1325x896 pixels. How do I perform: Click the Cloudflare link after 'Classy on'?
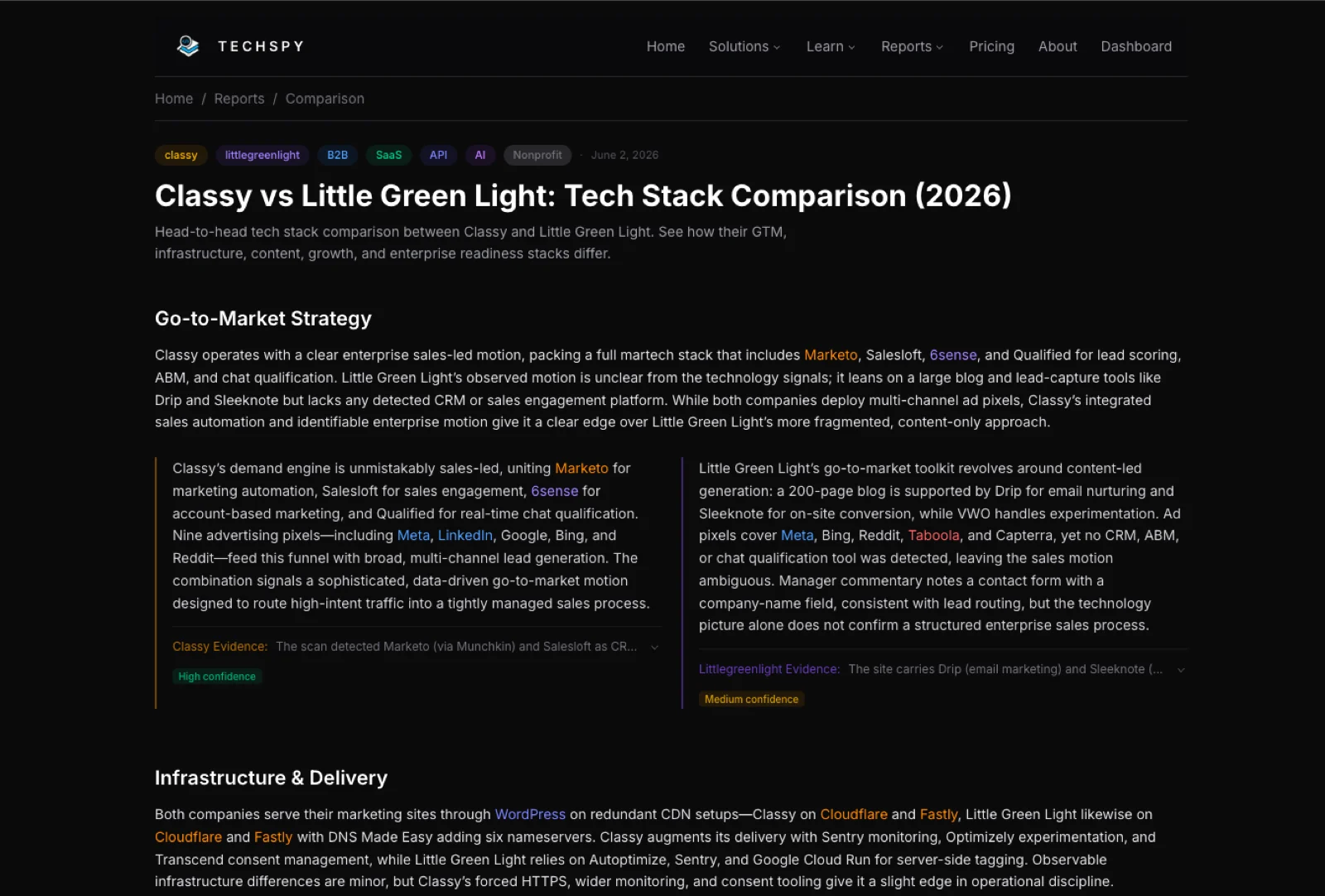(x=854, y=814)
